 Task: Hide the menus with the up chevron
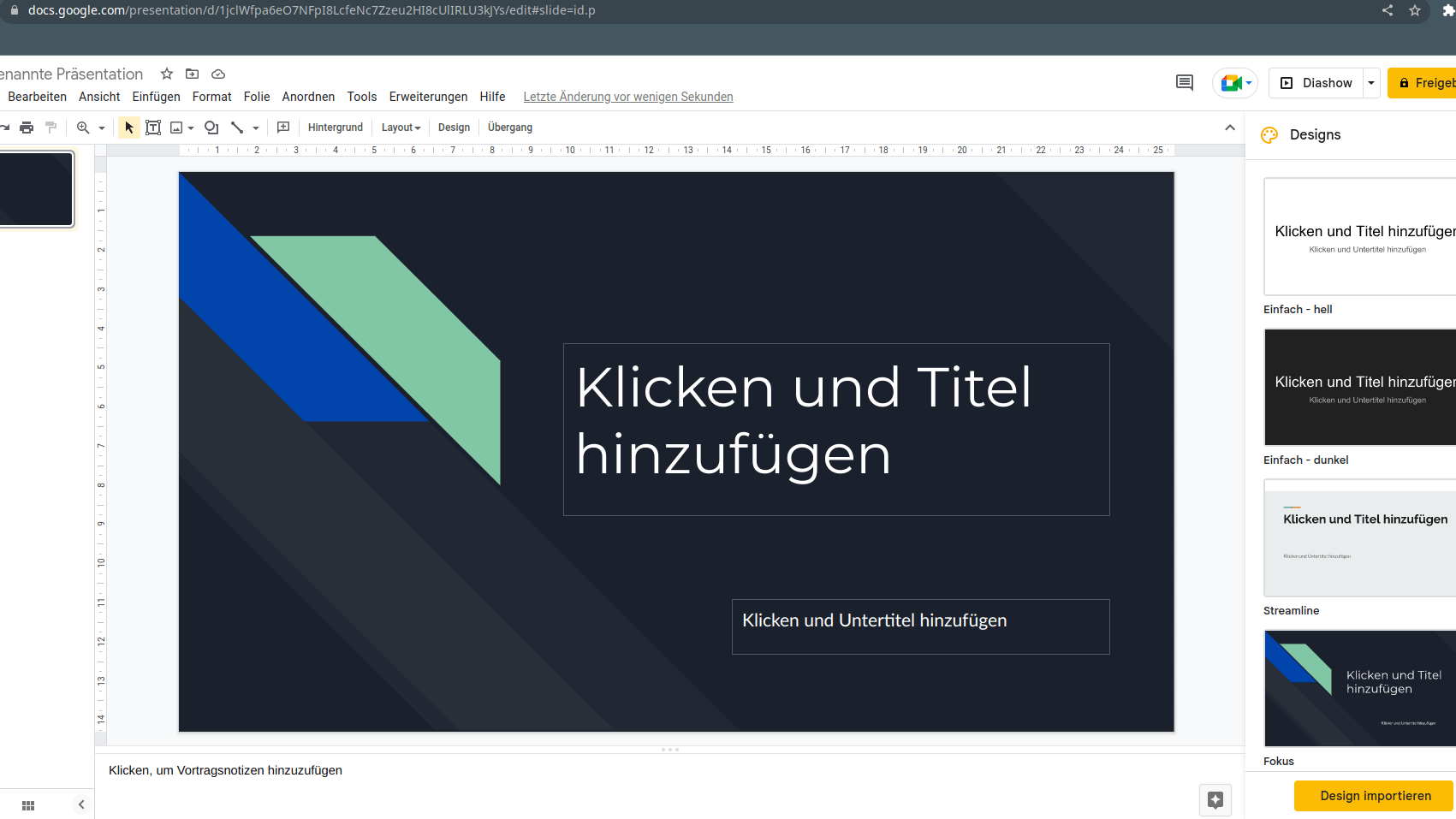pyautogui.click(x=1230, y=128)
